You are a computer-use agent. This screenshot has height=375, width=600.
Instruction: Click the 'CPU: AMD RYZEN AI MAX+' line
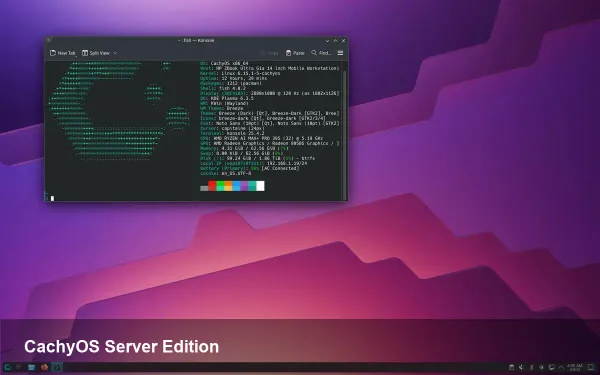click(x=261, y=138)
